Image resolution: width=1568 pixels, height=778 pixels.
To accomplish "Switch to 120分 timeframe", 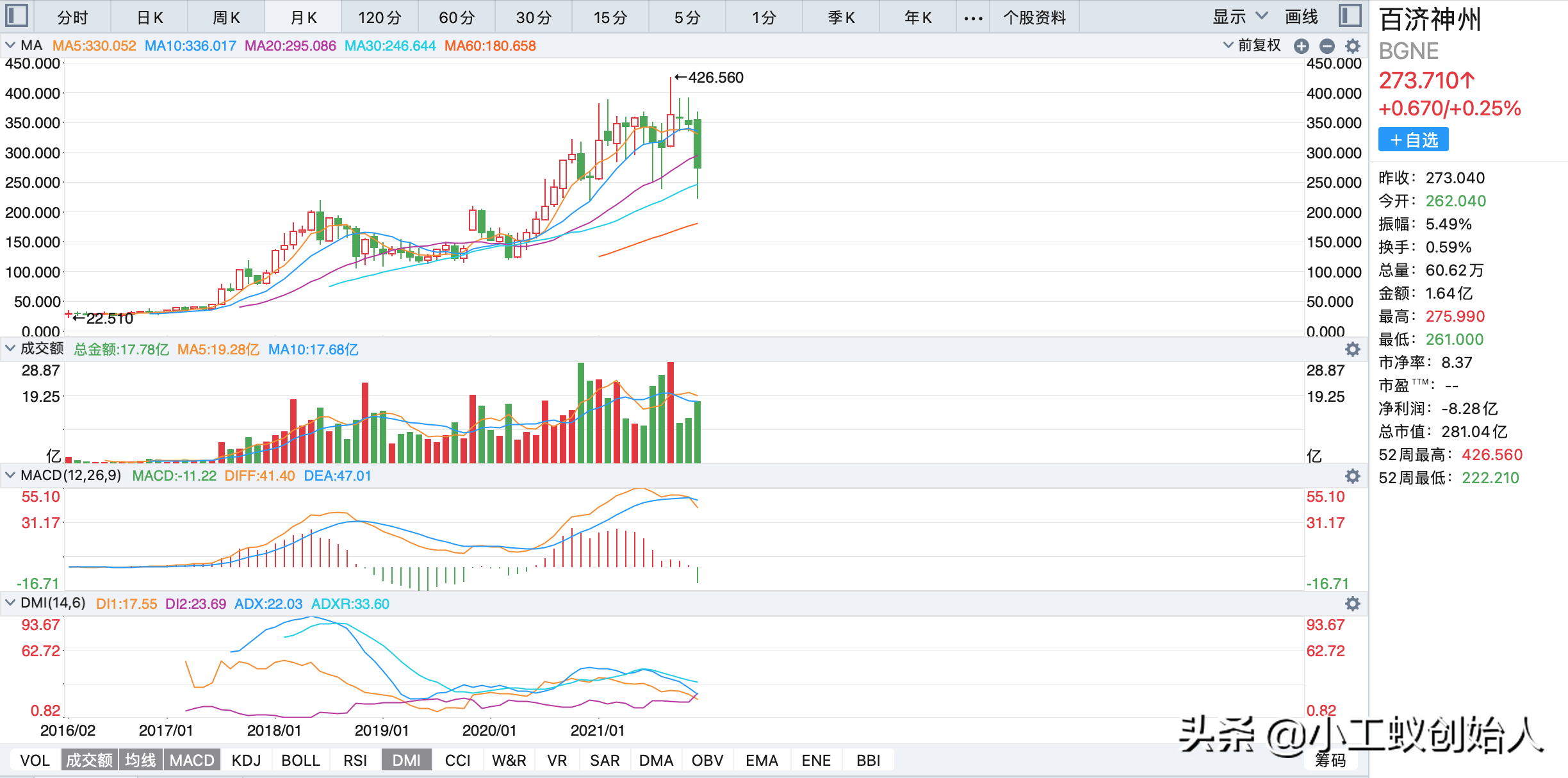I will pos(380,18).
